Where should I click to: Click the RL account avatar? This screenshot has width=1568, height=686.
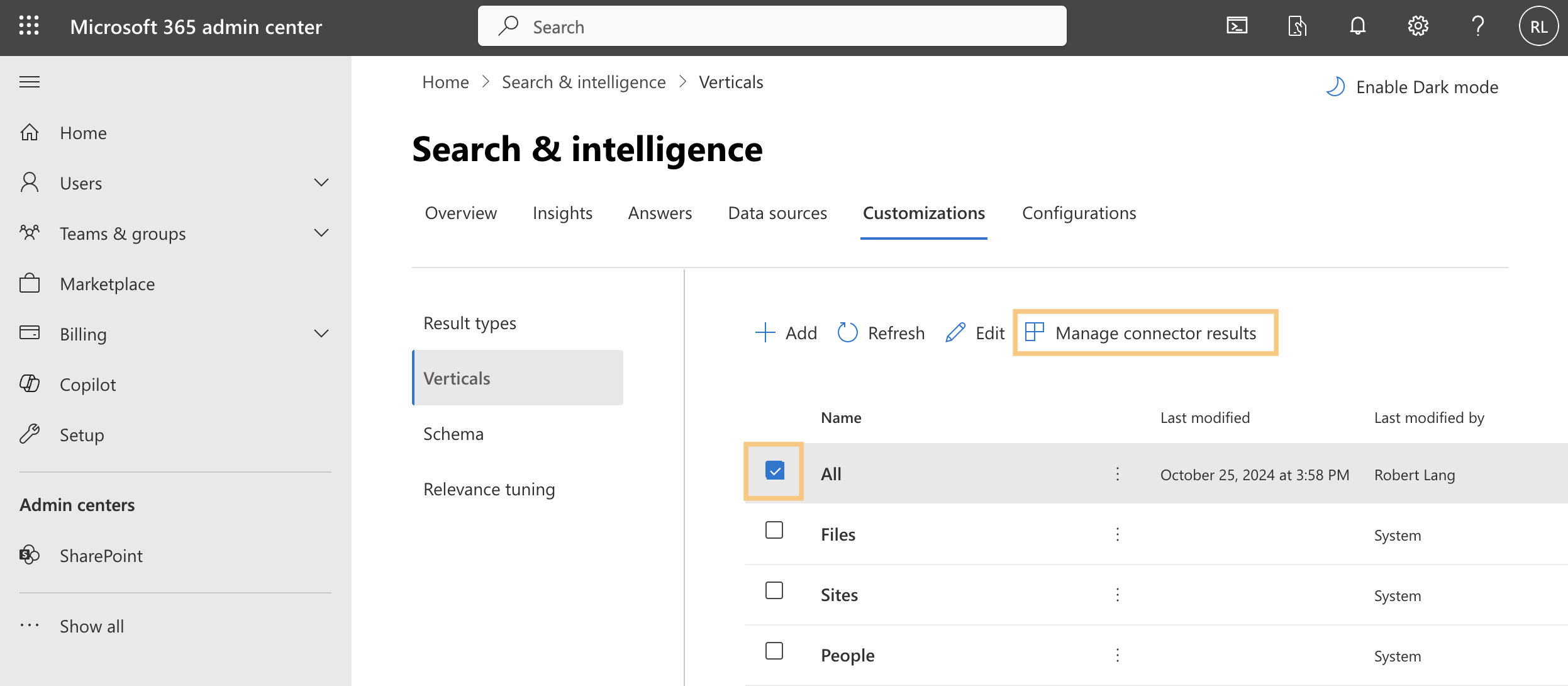(1538, 26)
